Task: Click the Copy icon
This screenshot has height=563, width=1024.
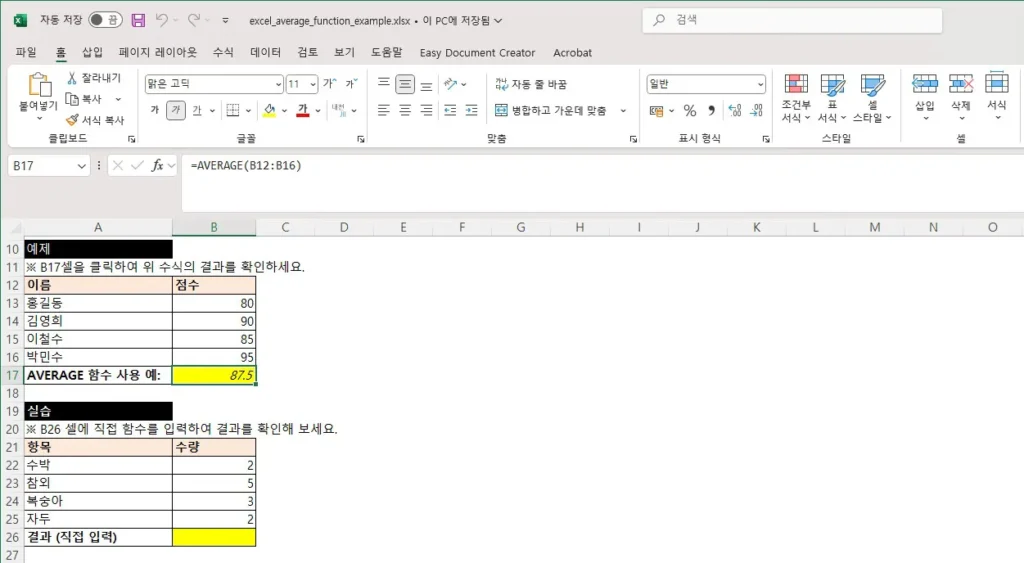Action: 72,99
